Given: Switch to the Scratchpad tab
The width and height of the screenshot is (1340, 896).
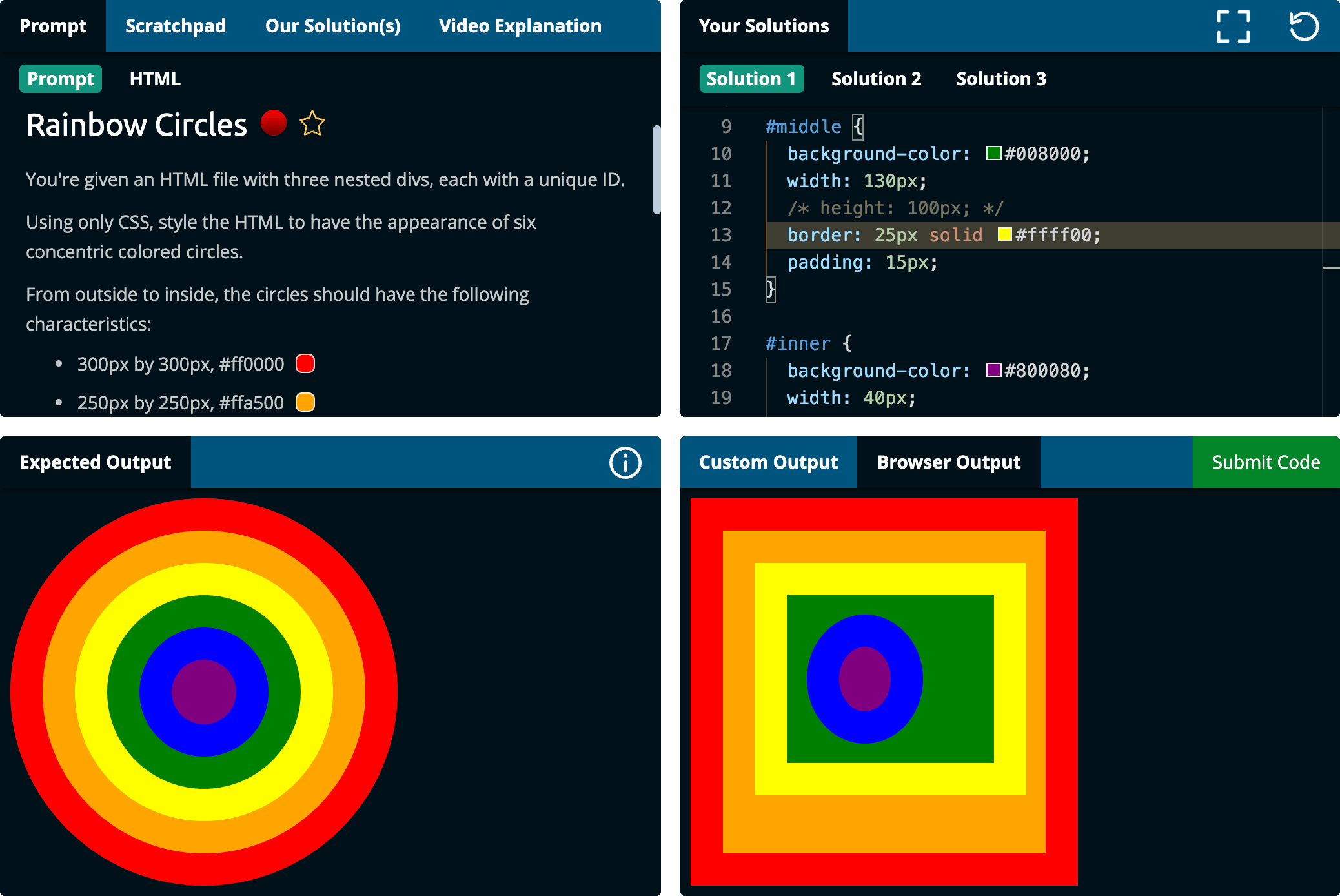Looking at the screenshot, I should pyautogui.click(x=176, y=26).
